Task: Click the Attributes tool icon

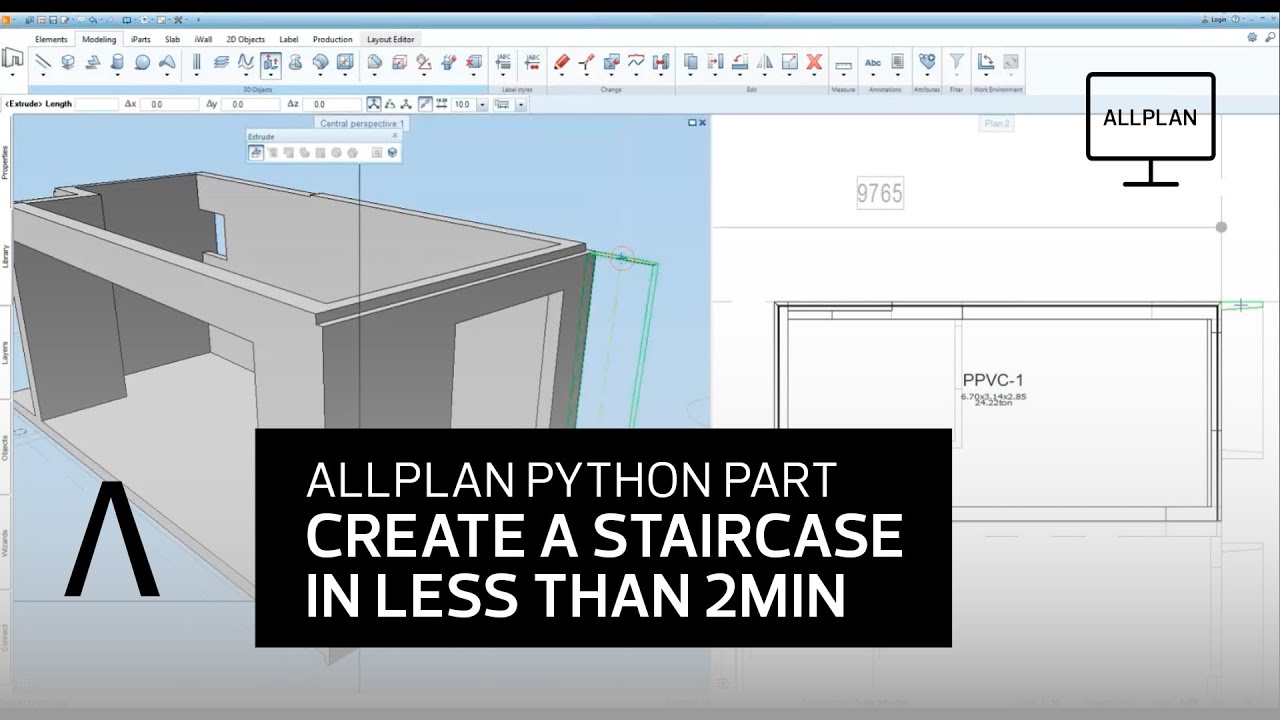Action: 927,62
